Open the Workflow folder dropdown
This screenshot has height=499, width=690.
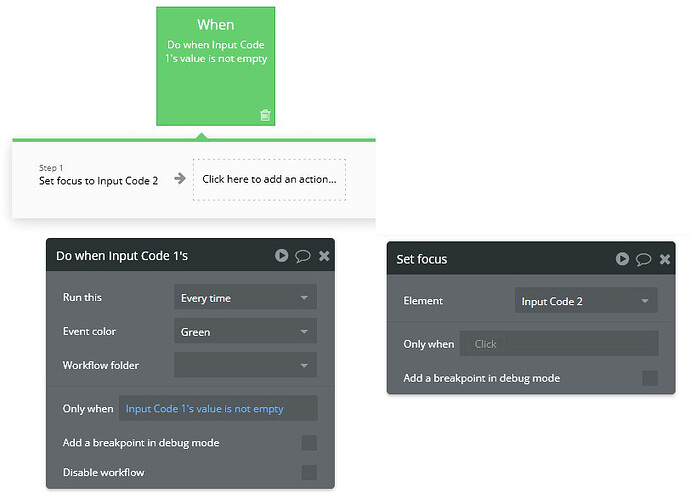pos(245,366)
